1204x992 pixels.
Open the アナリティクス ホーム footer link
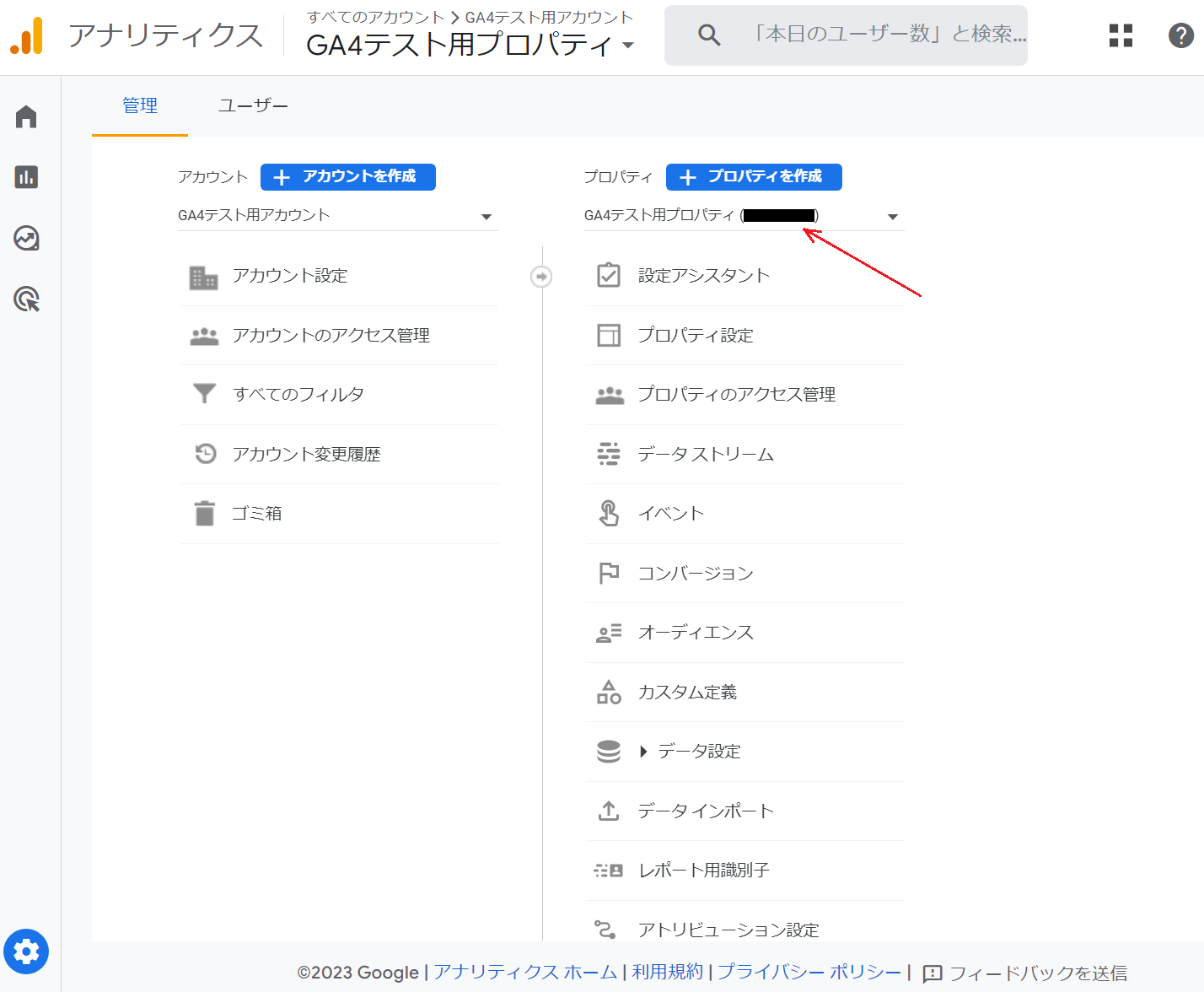click(x=525, y=972)
